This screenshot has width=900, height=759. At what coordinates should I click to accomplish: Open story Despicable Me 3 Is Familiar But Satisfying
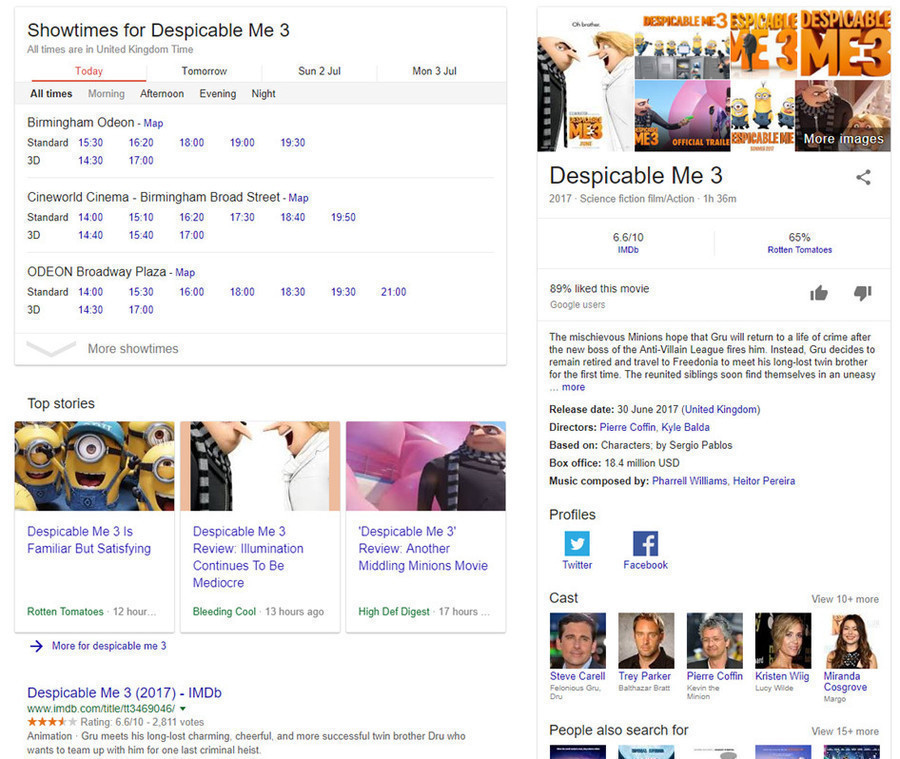pyautogui.click(x=89, y=540)
